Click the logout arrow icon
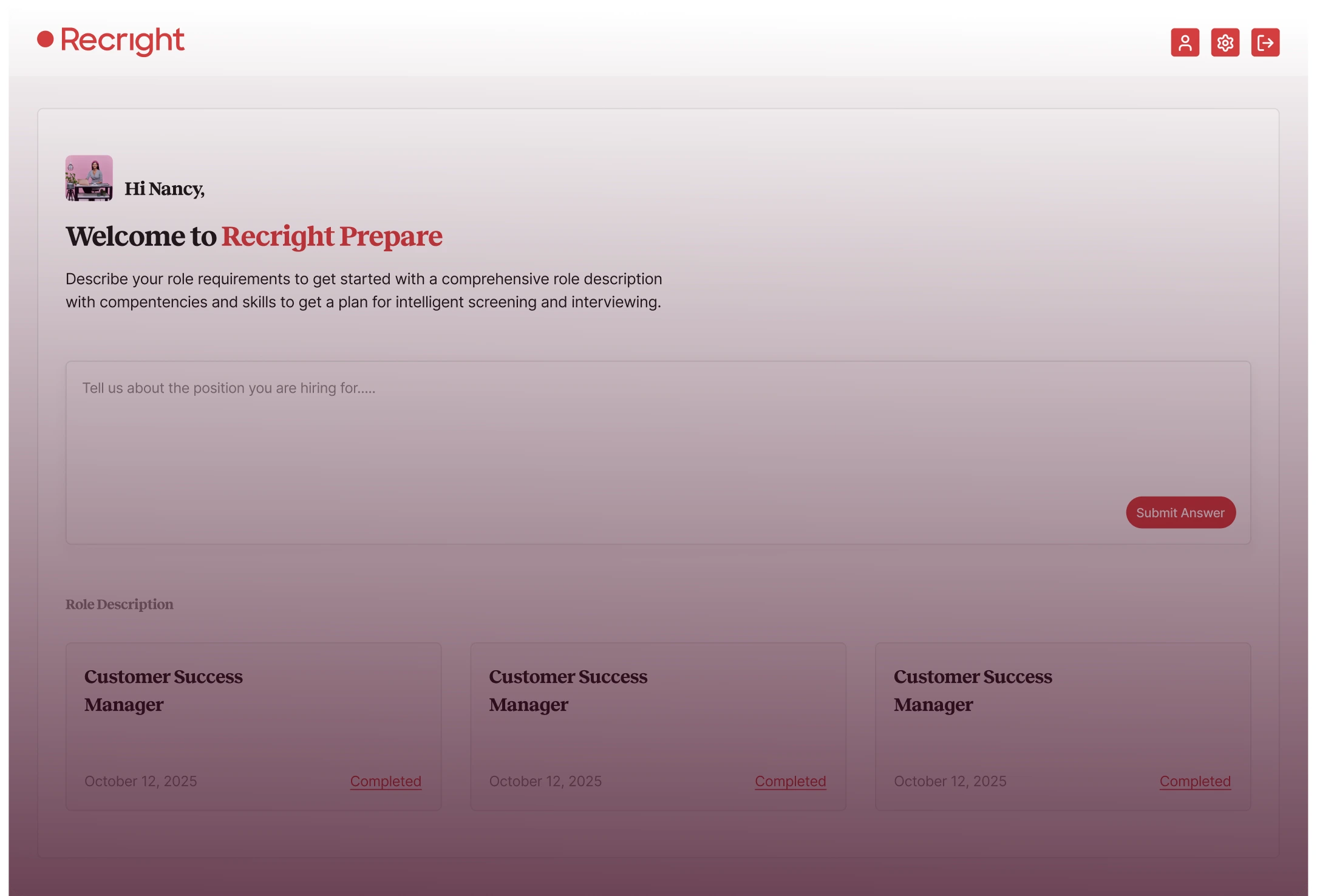Viewport: 1317px width, 896px height. click(x=1265, y=42)
